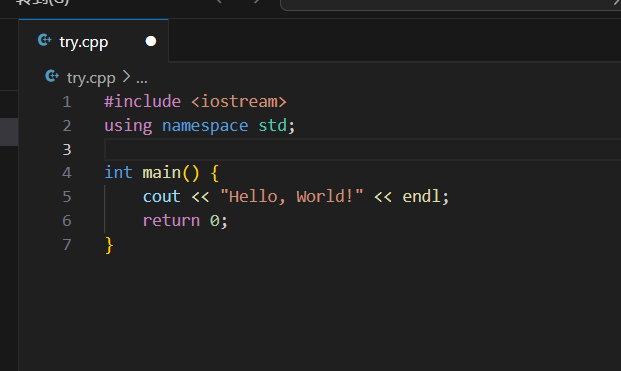Click line number 2 in the gutter
The height and width of the screenshot is (371, 621).
point(67,126)
